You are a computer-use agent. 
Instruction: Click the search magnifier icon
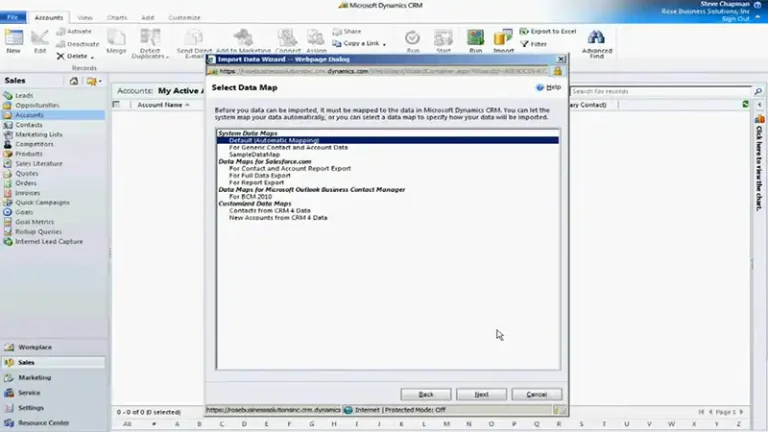[758, 92]
